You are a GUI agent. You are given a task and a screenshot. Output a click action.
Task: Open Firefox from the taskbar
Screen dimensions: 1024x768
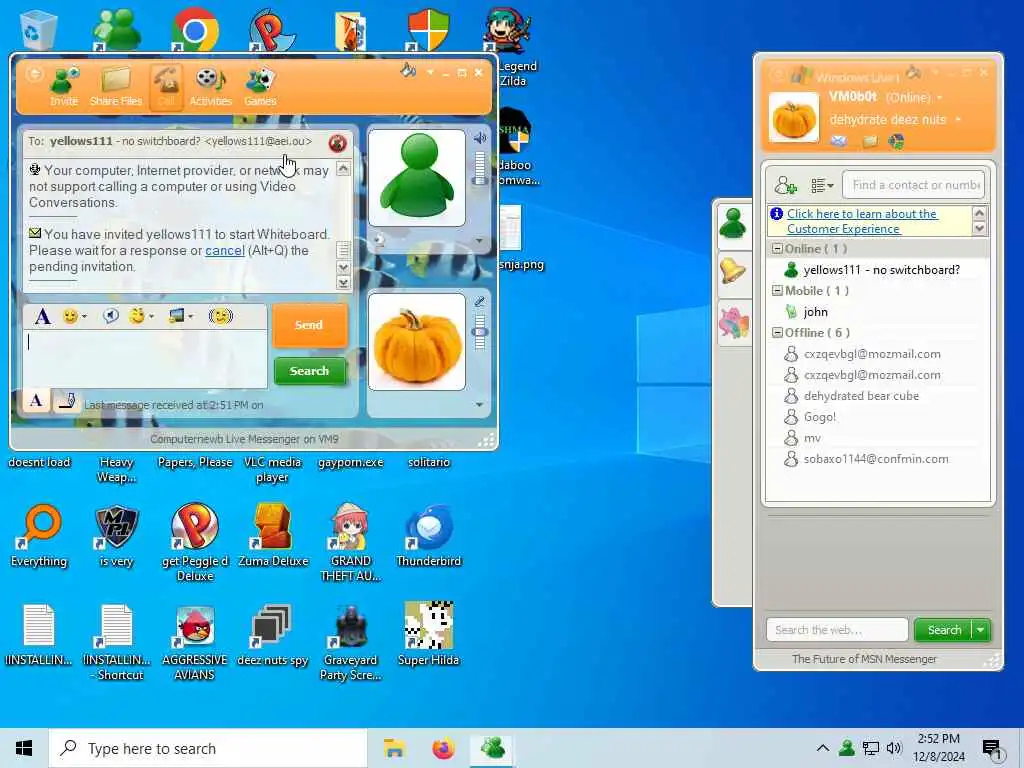tap(443, 748)
